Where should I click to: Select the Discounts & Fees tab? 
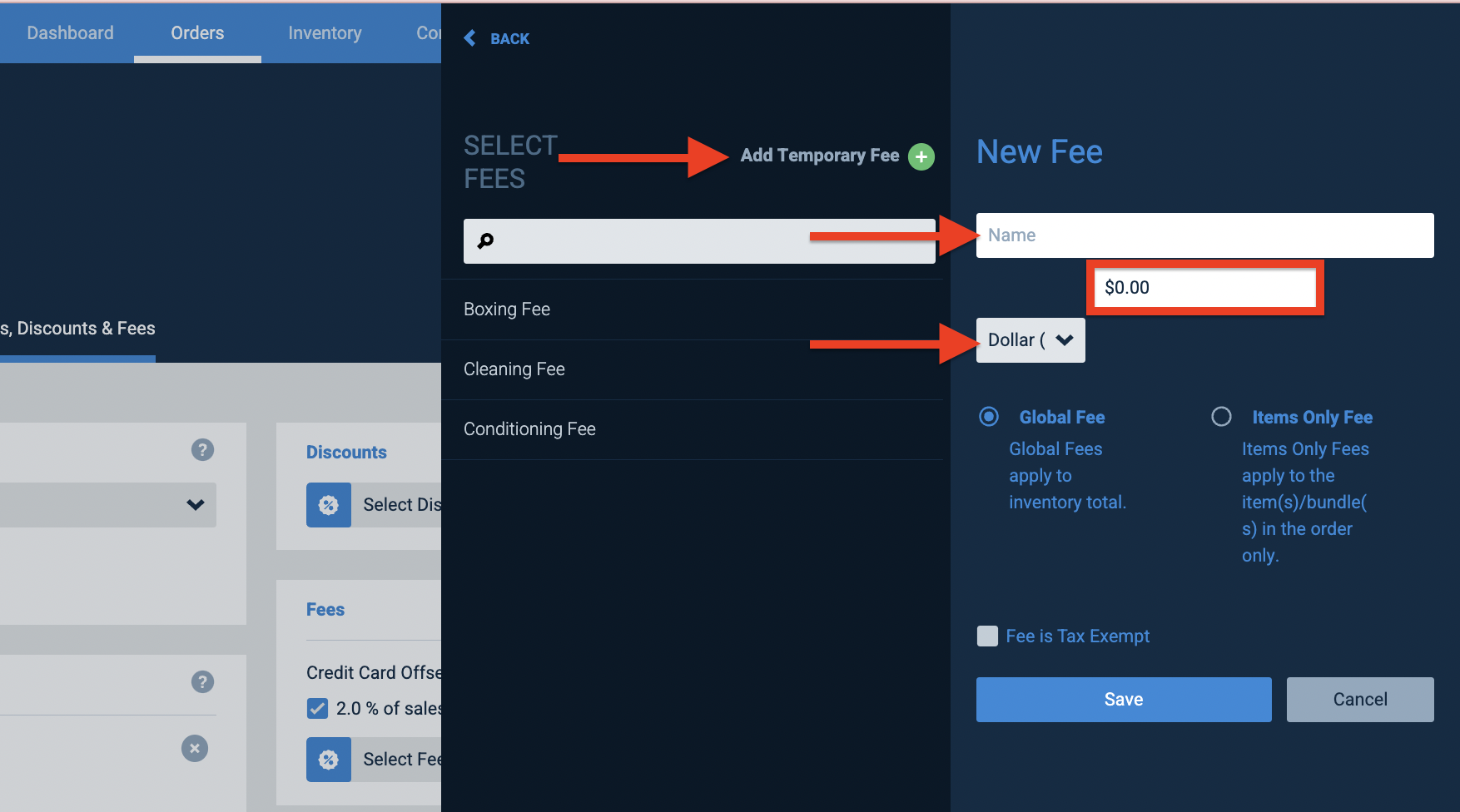click(x=77, y=329)
